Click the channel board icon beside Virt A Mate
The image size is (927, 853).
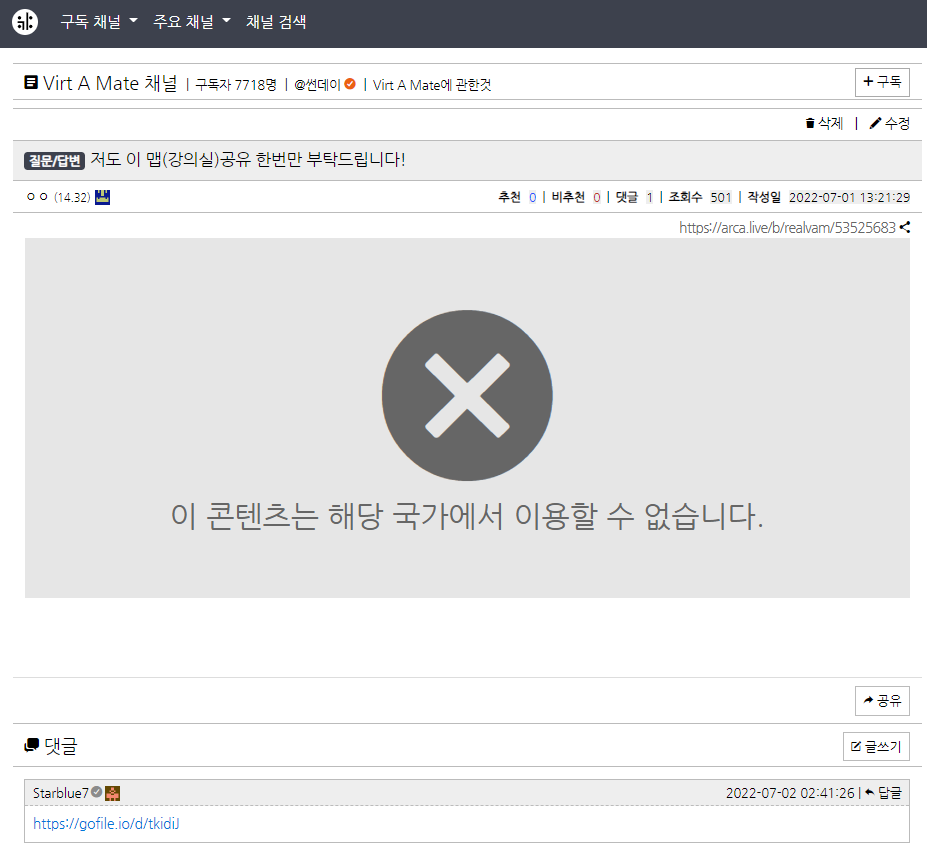[31, 82]
